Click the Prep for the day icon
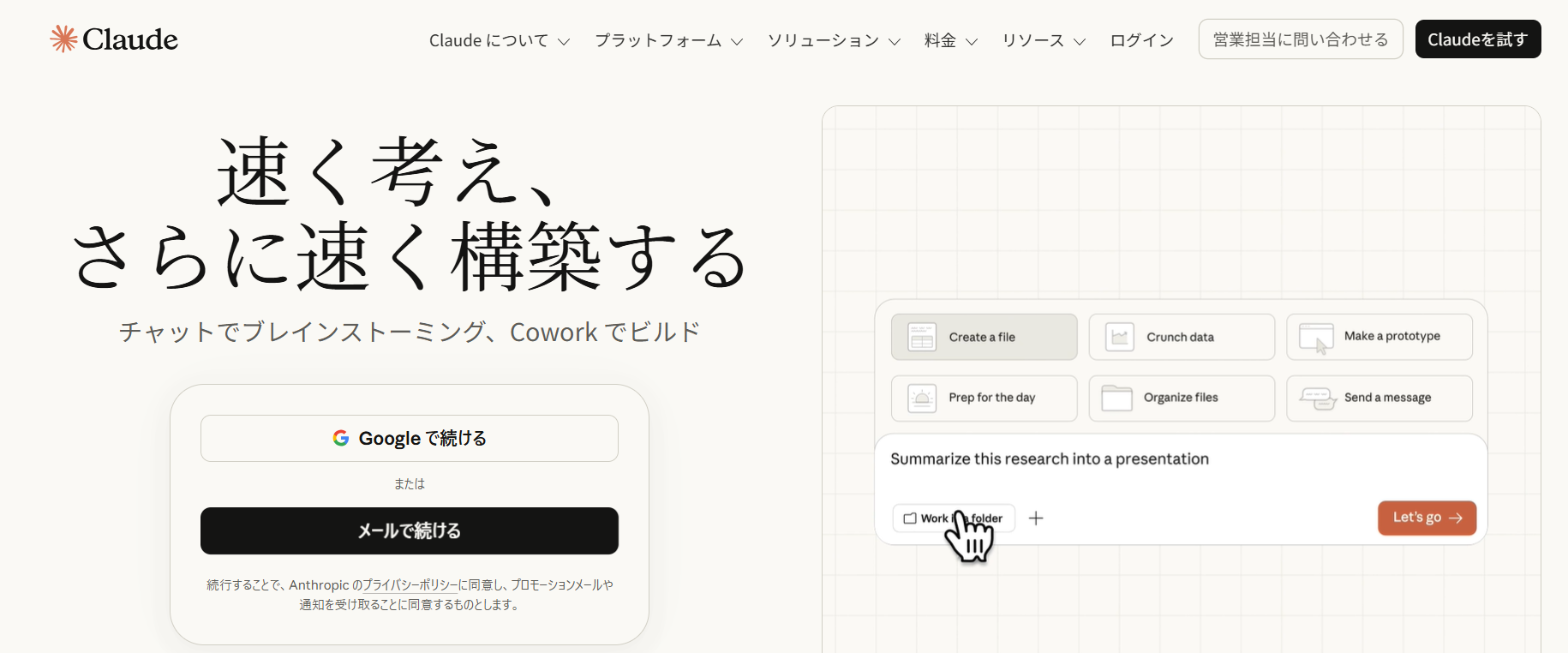The width and height of the screenshot is (1568, 653). pyautogui.click(x=922, y=398)
